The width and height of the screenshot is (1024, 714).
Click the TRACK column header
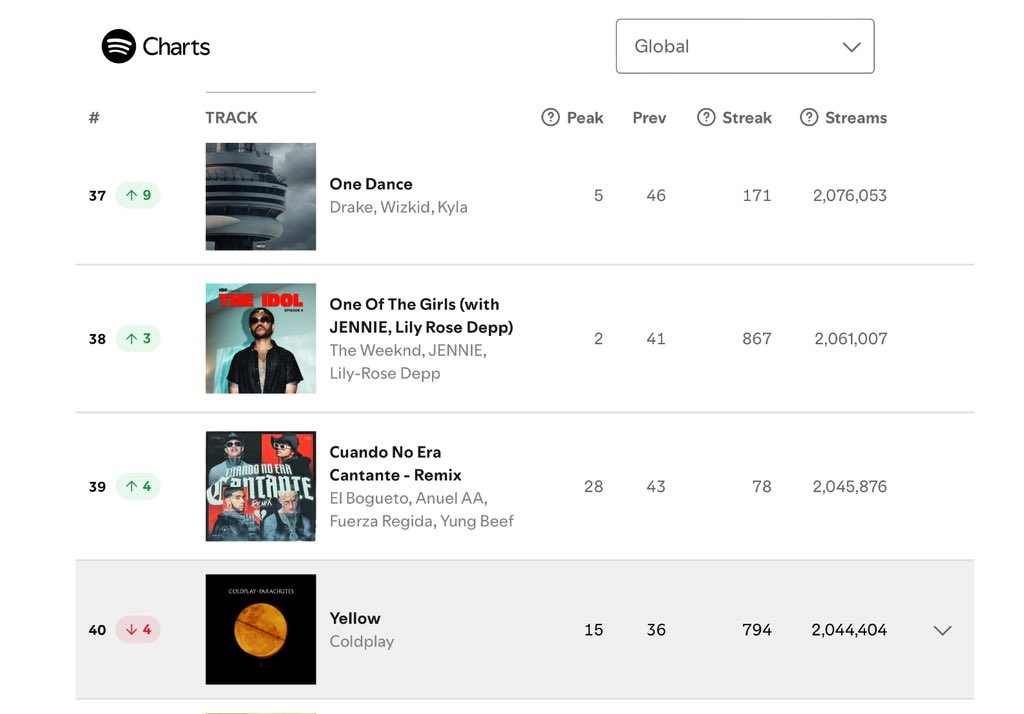pyautogui.click(x=231, y=118)
